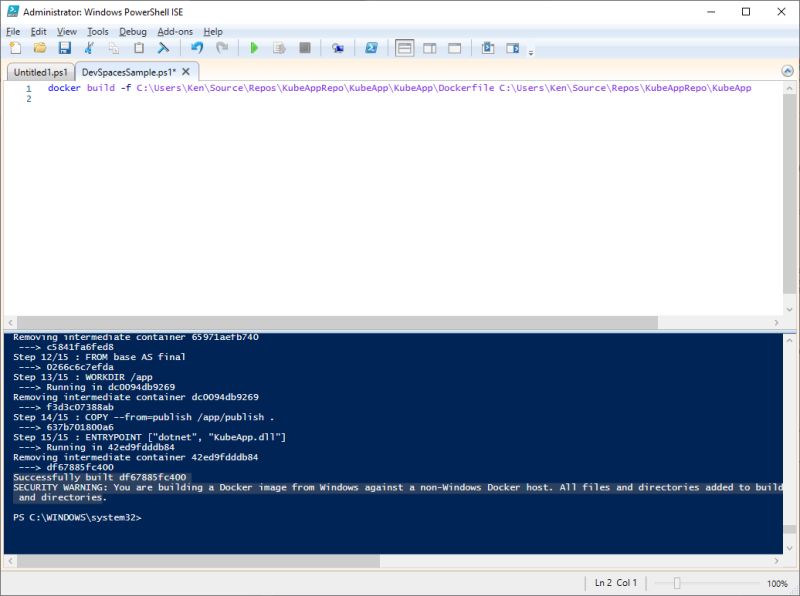Image resolution: width=800 pixels, height=596 pixels.
Task: Click the PowerShell ISE title bar icon
Action: coord(13,11)
